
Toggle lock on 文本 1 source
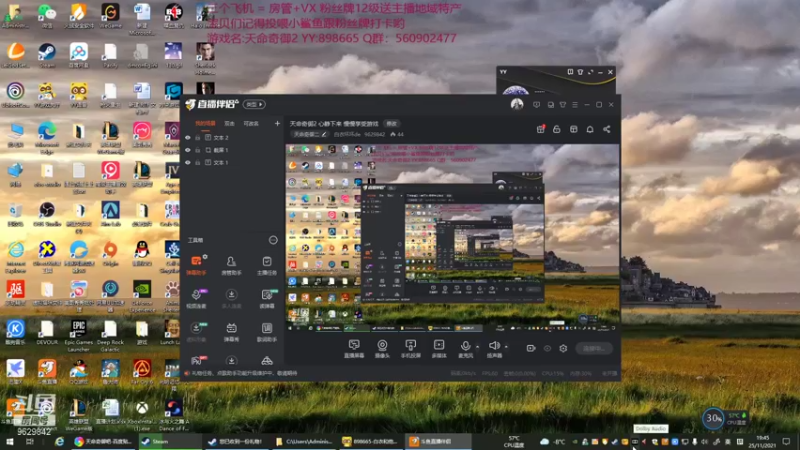click(x=197, y=162)
